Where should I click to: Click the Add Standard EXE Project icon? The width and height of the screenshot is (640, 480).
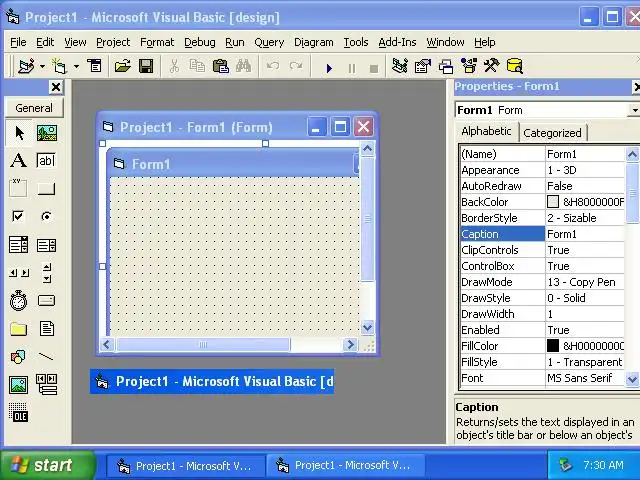point(26,66)
